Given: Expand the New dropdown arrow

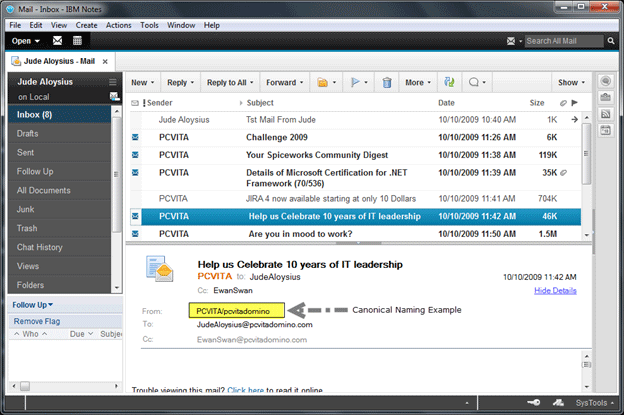Looking at the screenshot, I should click(x=152, y=83).
